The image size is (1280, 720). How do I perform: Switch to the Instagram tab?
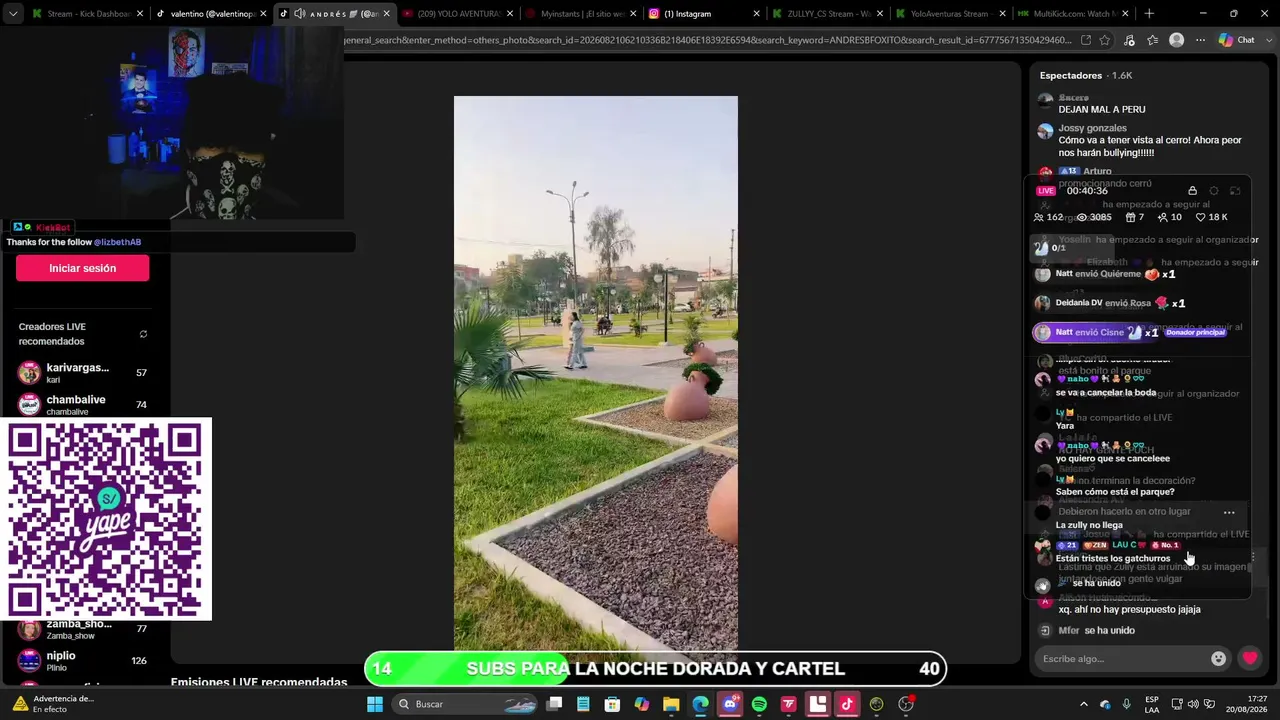[702, 14]
